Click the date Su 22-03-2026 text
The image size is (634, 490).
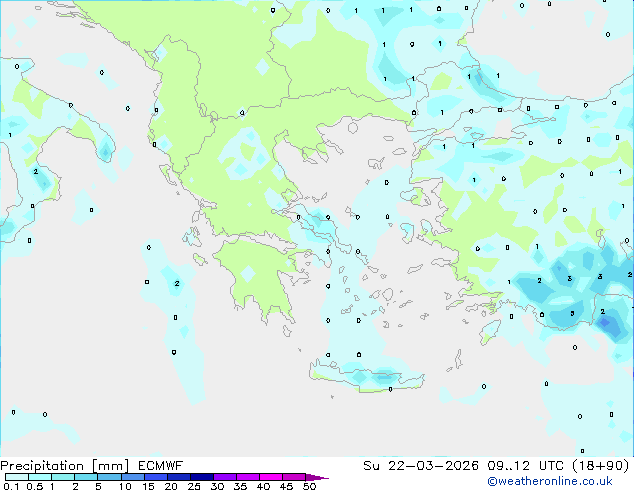(x=421, y=466)
